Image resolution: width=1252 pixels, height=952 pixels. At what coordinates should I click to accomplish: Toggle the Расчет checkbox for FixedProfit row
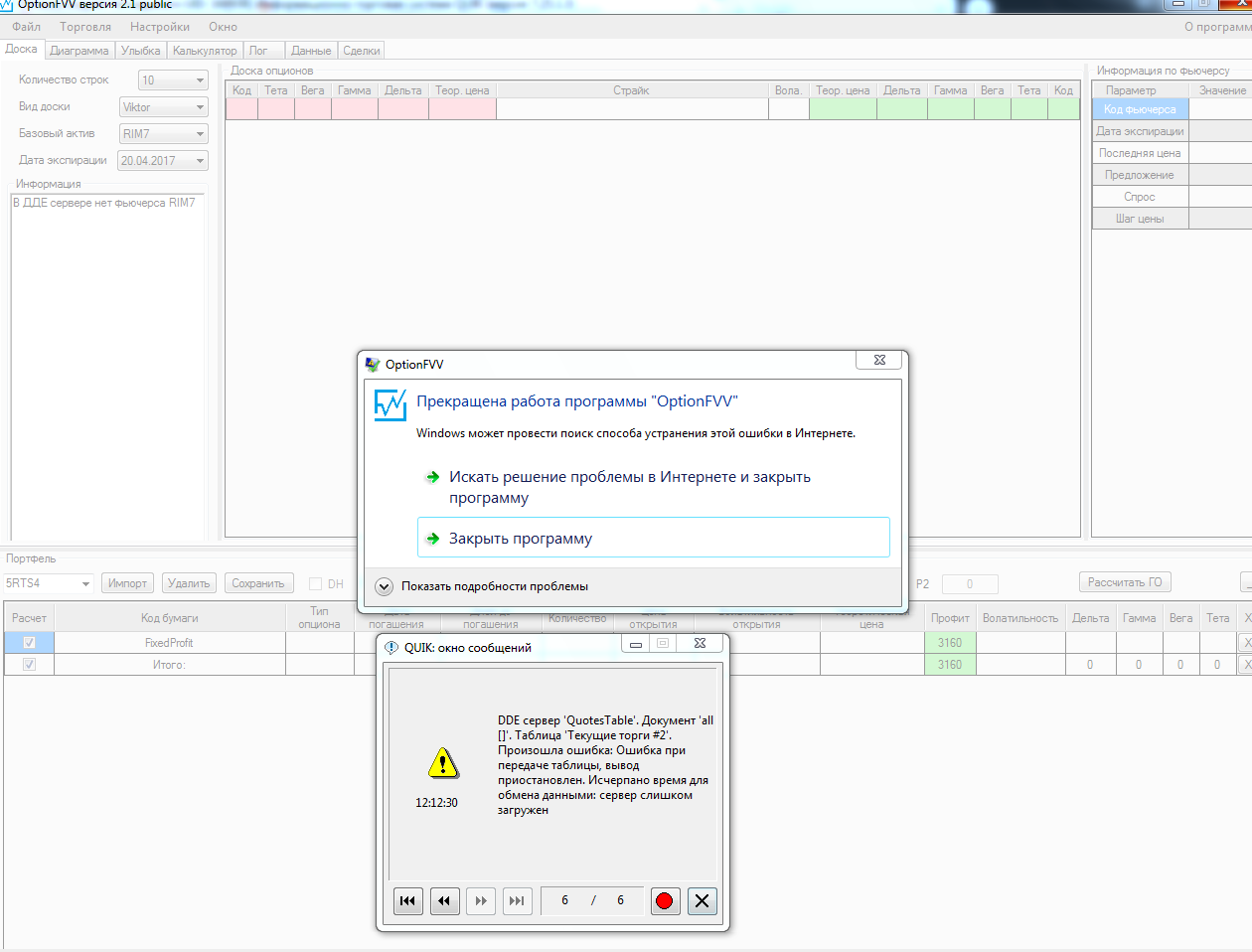coord(29,643)
